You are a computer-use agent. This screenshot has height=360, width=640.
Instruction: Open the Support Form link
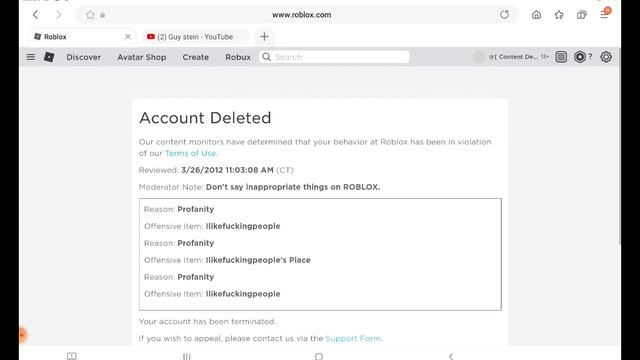click(x=353, y=338)
